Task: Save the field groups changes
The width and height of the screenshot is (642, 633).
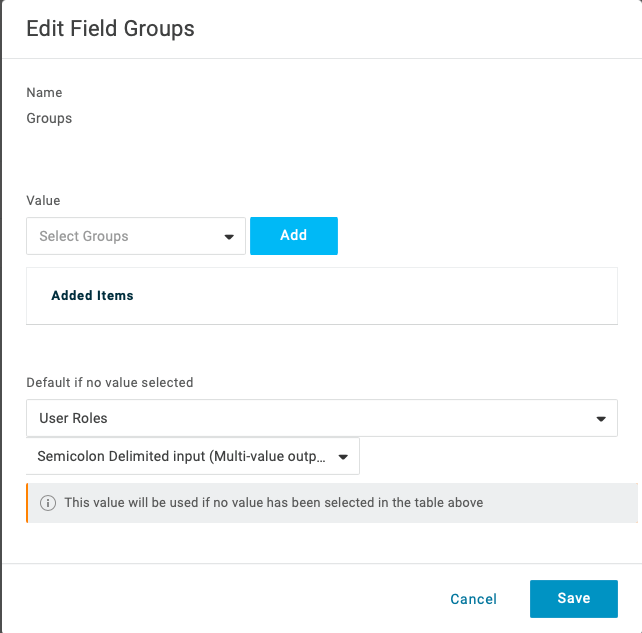Action: point(574,599)
